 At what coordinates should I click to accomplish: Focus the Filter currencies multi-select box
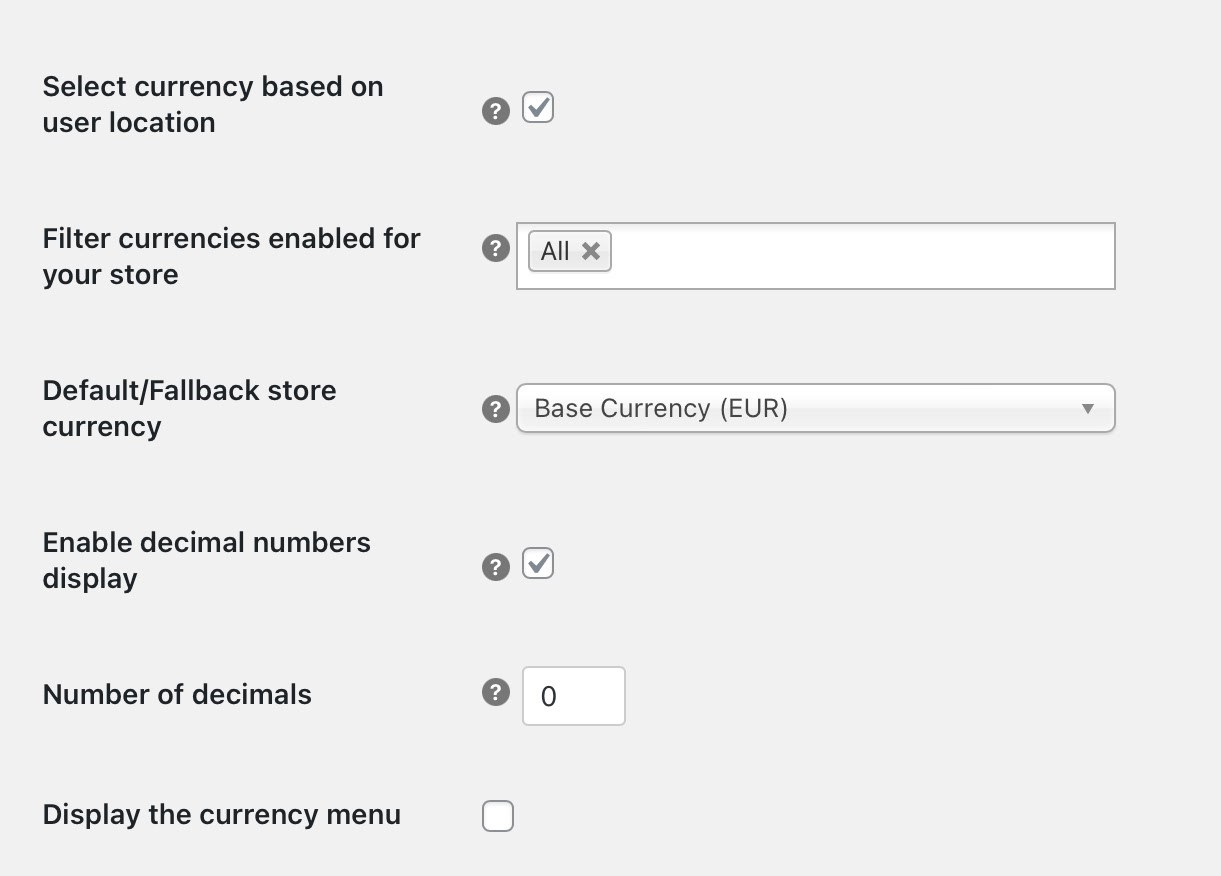coord(816,256)
